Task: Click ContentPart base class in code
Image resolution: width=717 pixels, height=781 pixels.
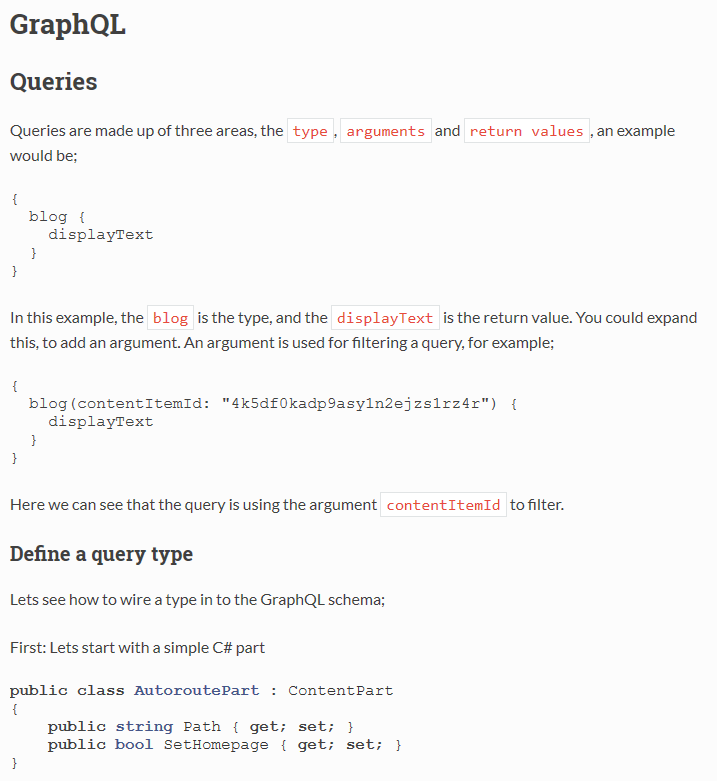Action: click(x=341, y=690)
